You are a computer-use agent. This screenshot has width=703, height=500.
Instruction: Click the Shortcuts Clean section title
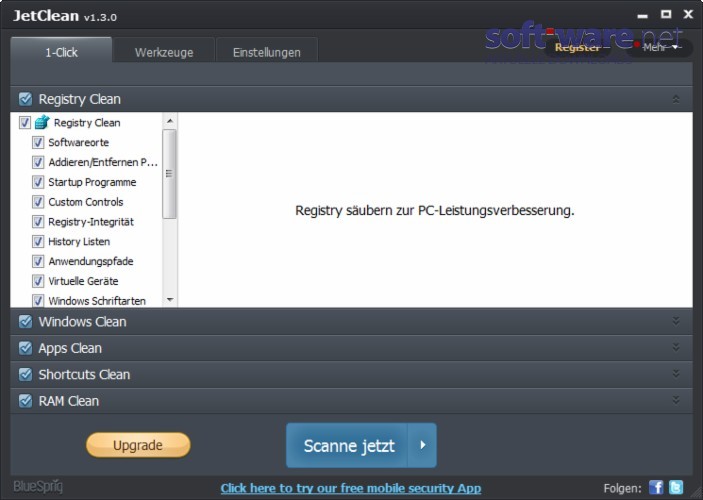pos(84,374)
